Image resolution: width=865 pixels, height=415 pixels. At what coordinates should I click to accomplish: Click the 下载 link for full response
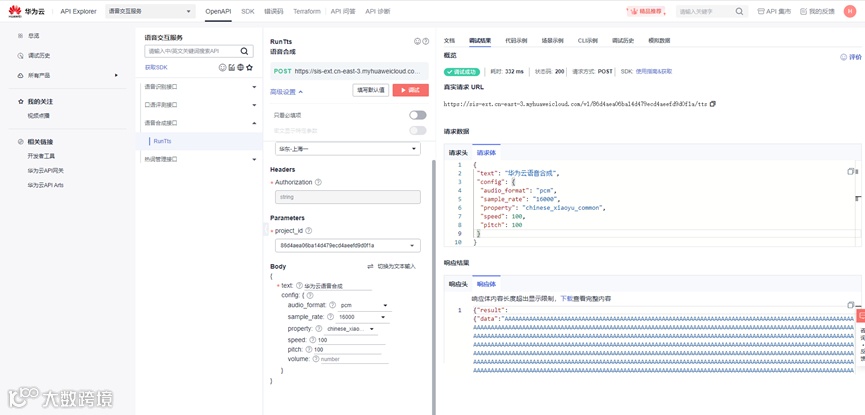[x=565, y=298]
